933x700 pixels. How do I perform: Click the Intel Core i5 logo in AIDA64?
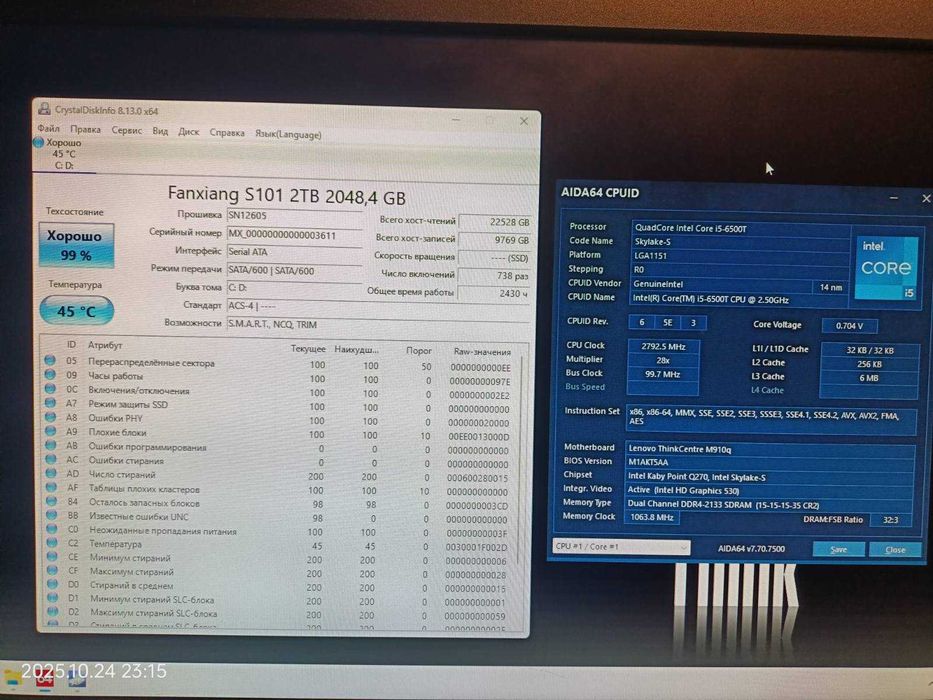coord(886,268)
